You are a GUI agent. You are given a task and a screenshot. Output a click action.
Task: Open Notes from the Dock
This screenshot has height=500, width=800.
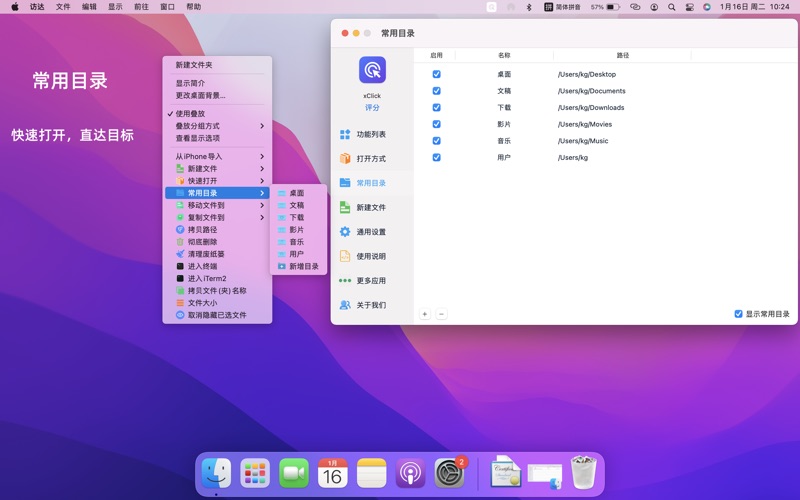[x=371, y=473]
